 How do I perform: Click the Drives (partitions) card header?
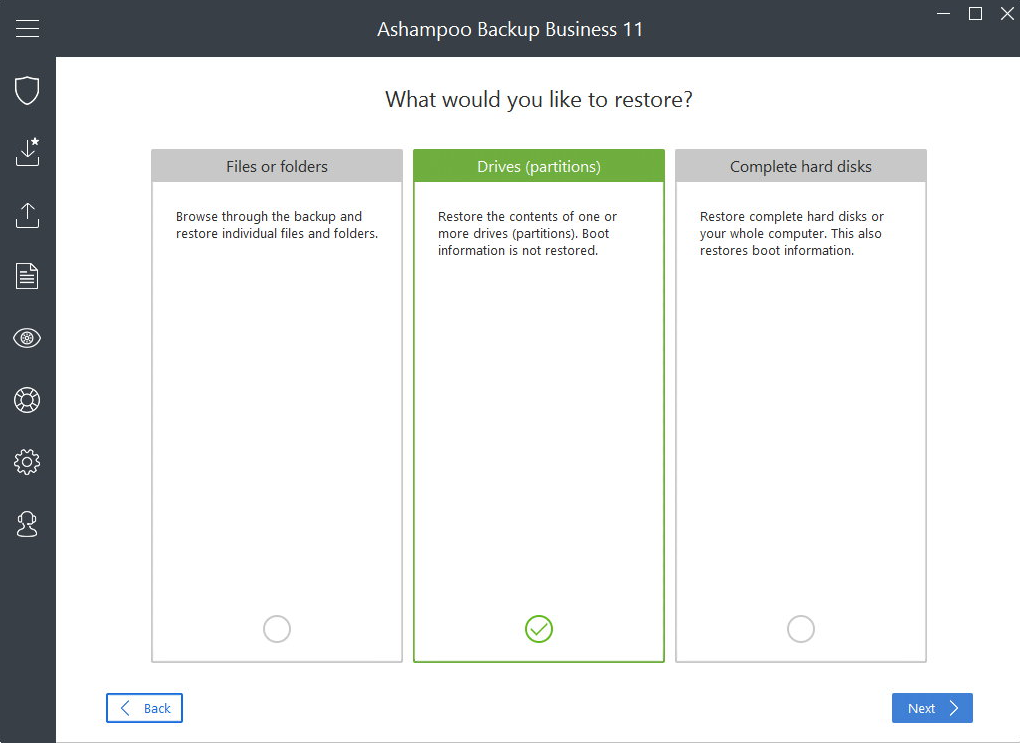coord(539,166)
